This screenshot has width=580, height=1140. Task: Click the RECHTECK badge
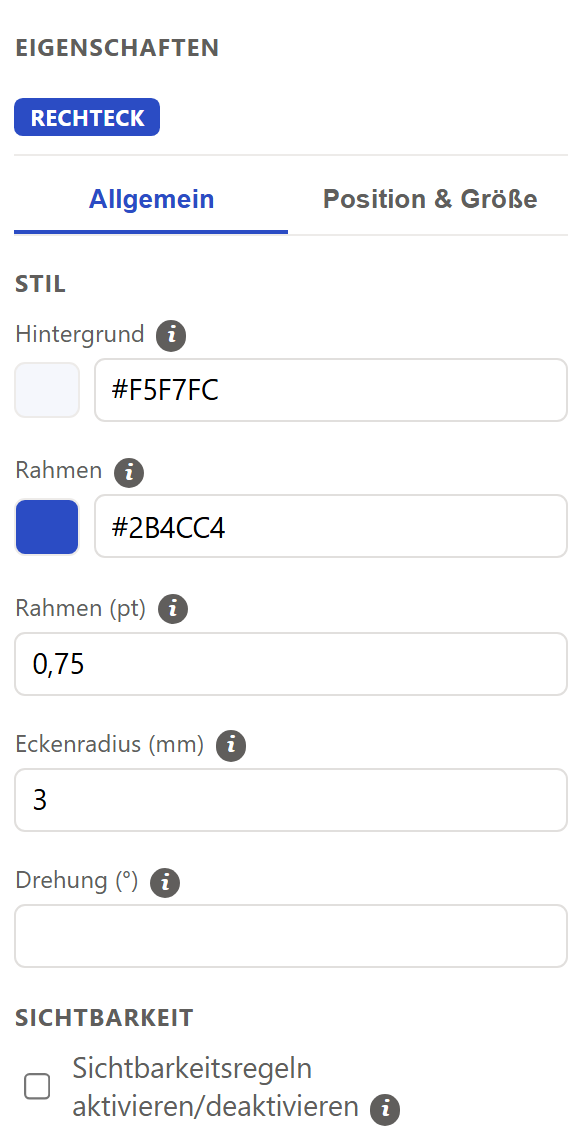click(x=87, y=118)
